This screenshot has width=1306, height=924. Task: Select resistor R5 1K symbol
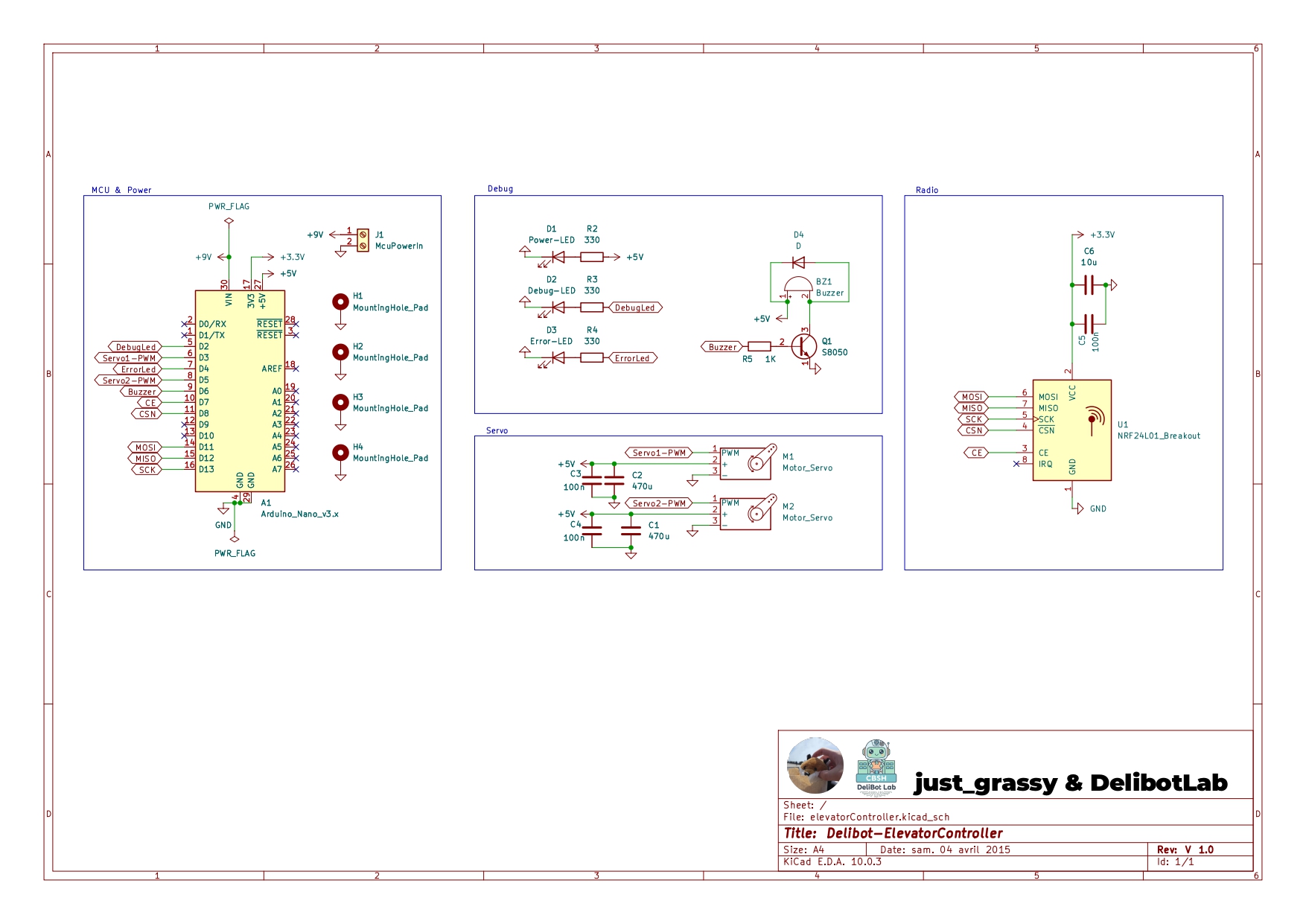point(759,346)
